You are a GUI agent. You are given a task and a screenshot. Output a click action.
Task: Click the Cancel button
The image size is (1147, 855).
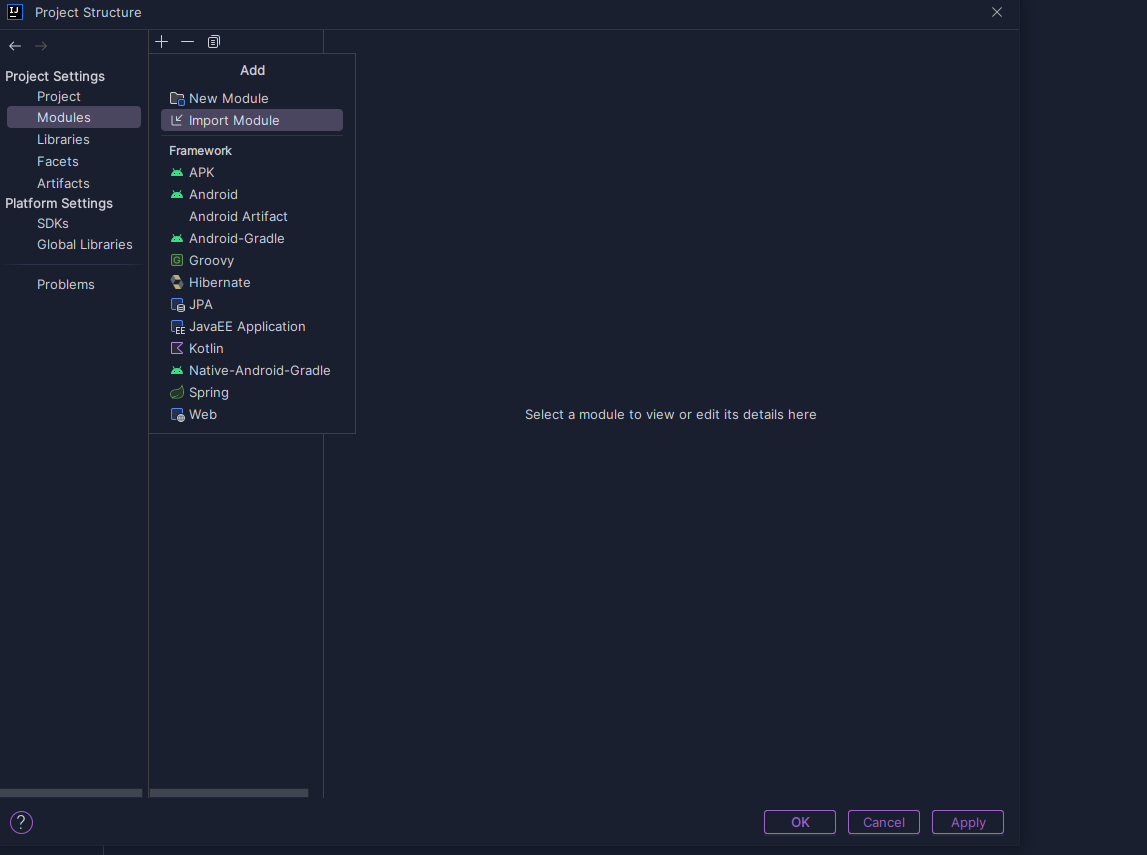[x=884, y=822]
